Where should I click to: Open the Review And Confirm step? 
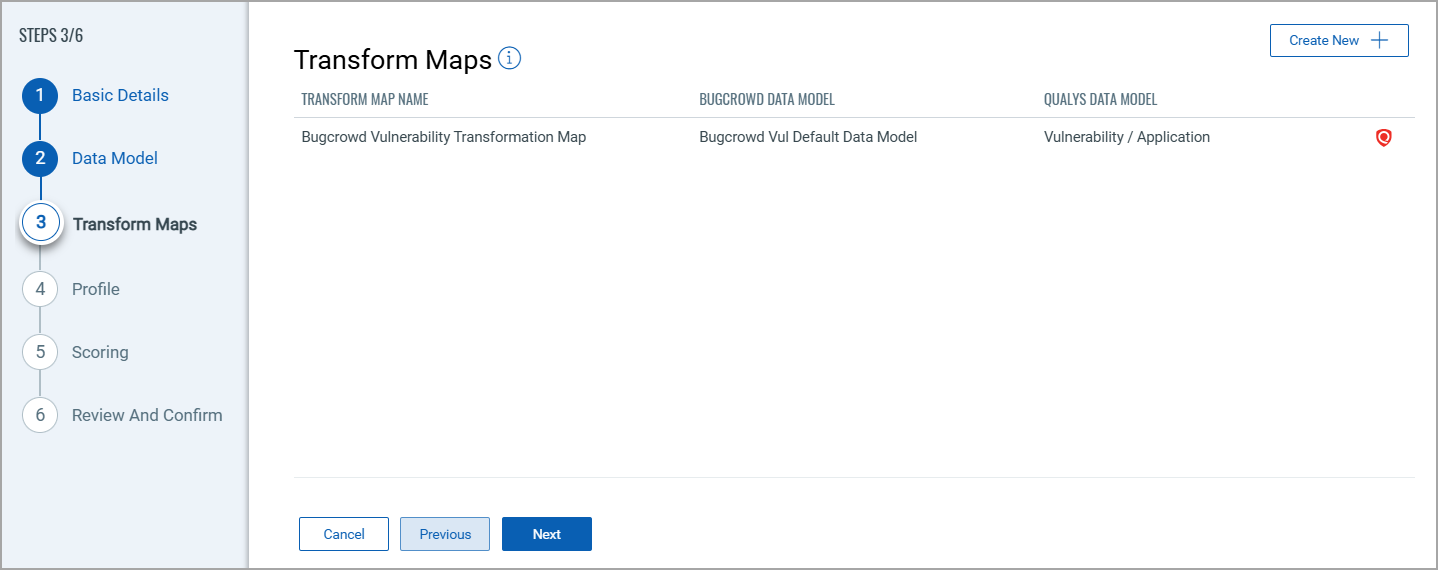point(147,415)
